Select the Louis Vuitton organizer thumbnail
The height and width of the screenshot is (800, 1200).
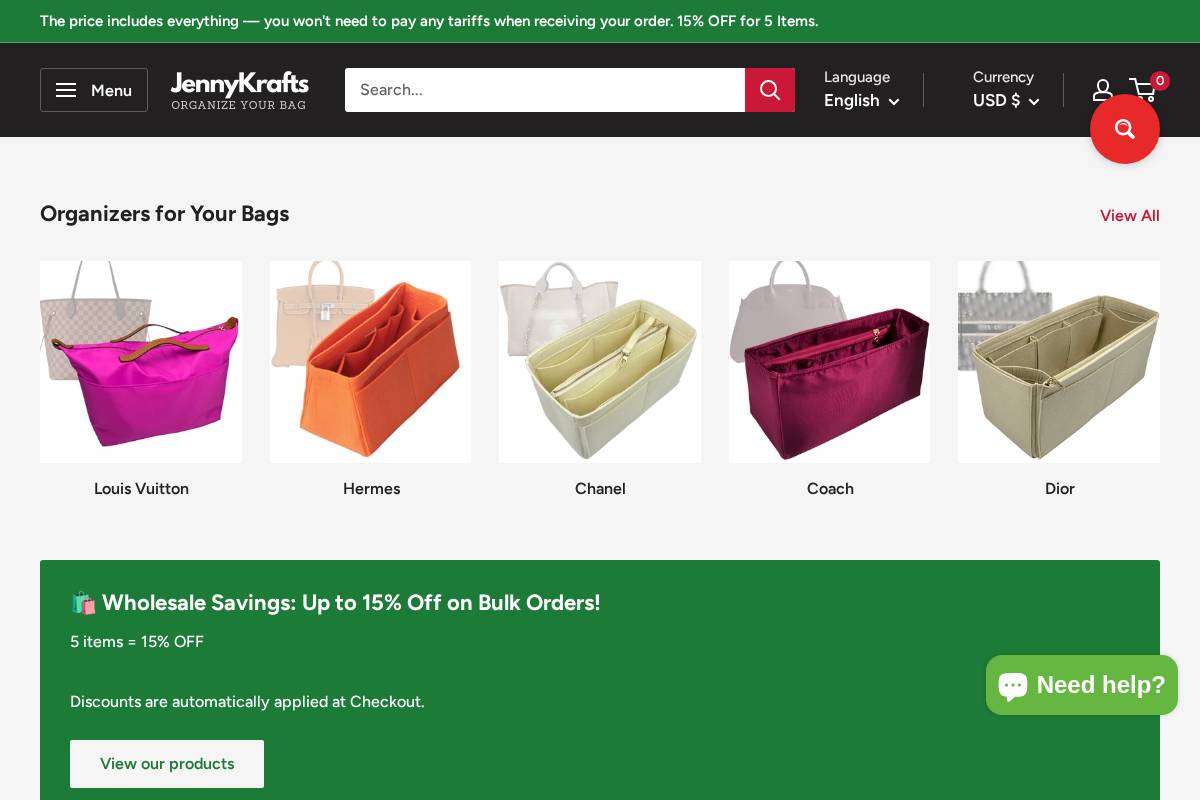point(141,362)
